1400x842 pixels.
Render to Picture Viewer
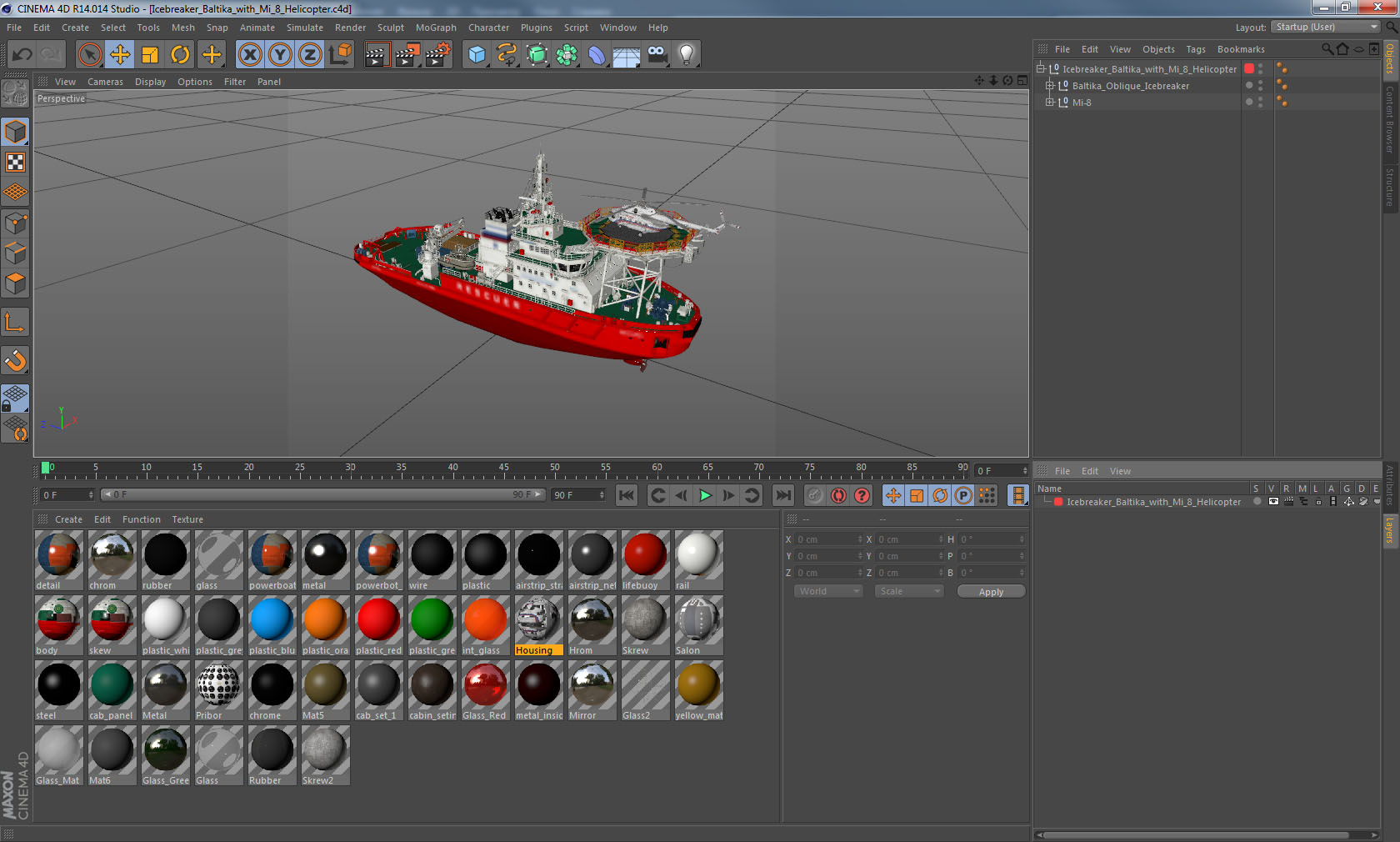click(x=407, y=55)
